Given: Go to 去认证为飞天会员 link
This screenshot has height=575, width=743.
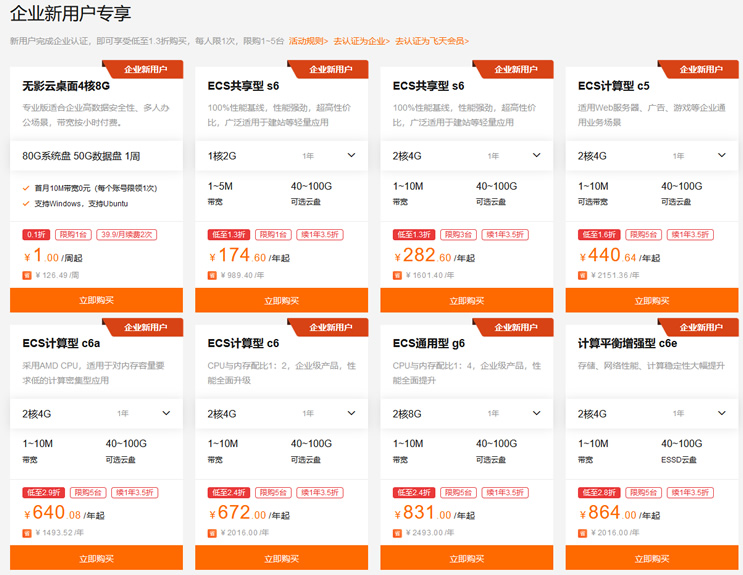Looking at the screenshot, I should pyautogui.click(x=431, y=41).
